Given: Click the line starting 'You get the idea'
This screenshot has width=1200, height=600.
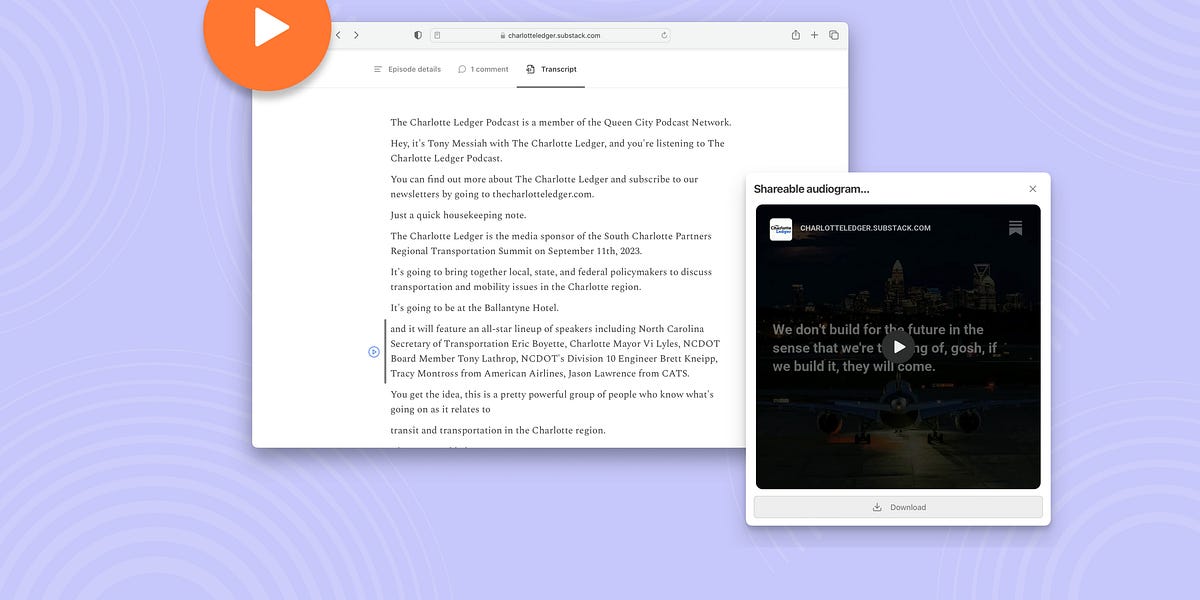Looking at the screenshot, I should click(552, 402).
